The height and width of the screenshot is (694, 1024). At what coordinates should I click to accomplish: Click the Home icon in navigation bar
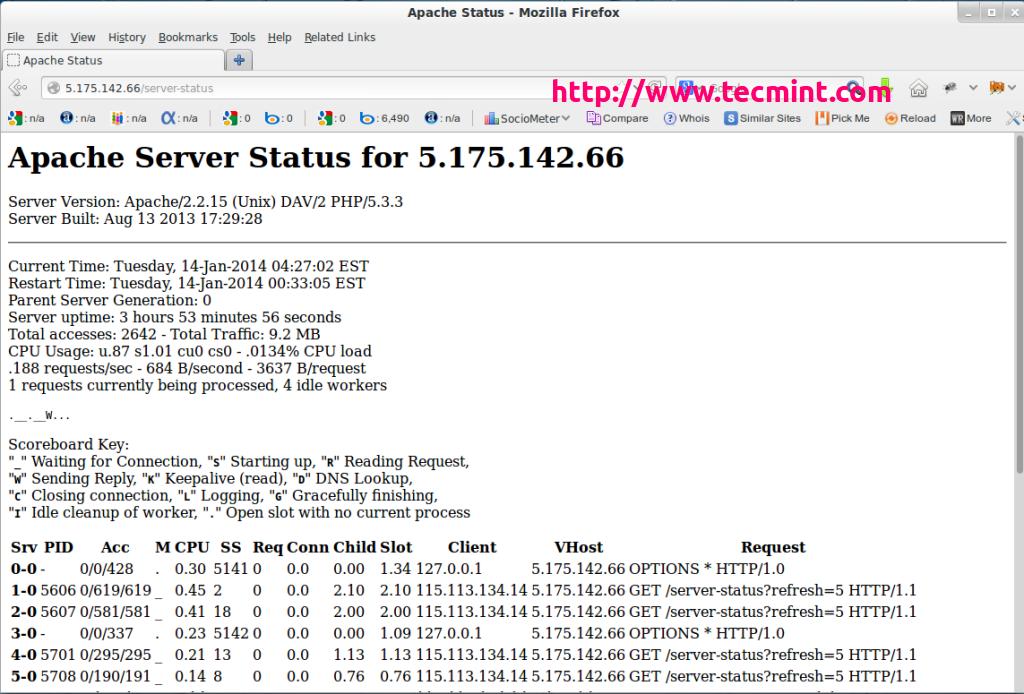(918, 88)
